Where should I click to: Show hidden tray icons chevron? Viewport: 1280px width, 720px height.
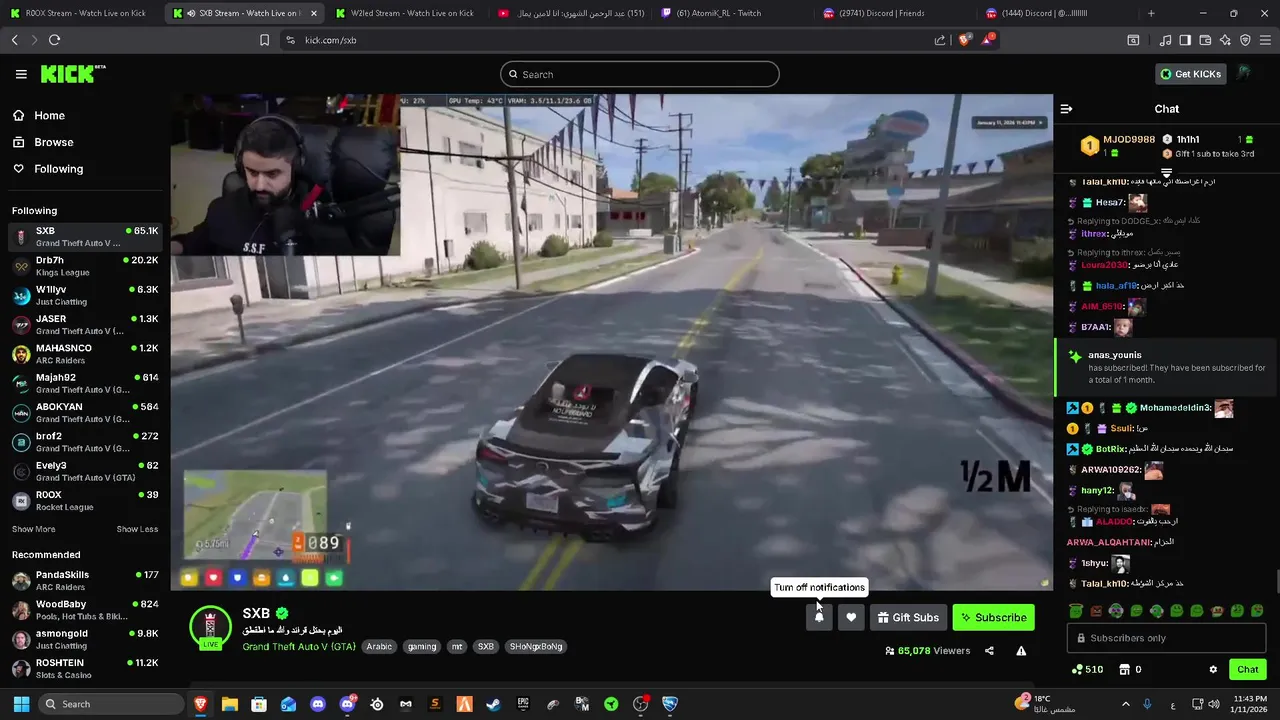point(1125,704)
